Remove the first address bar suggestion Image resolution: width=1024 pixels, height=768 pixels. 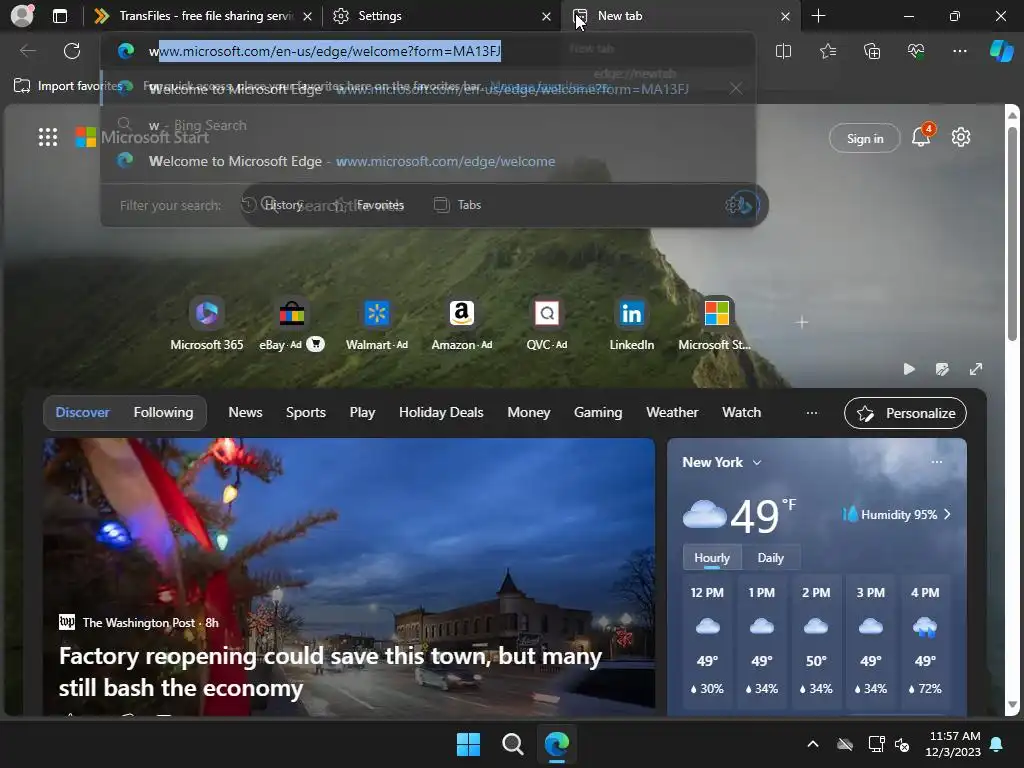coord(736,89)
